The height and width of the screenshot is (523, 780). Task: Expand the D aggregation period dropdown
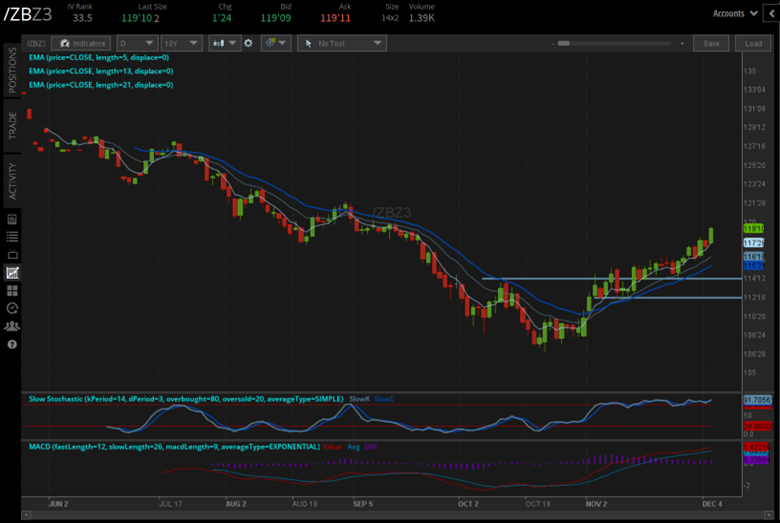pyautogui.click(x=136, y=44)
